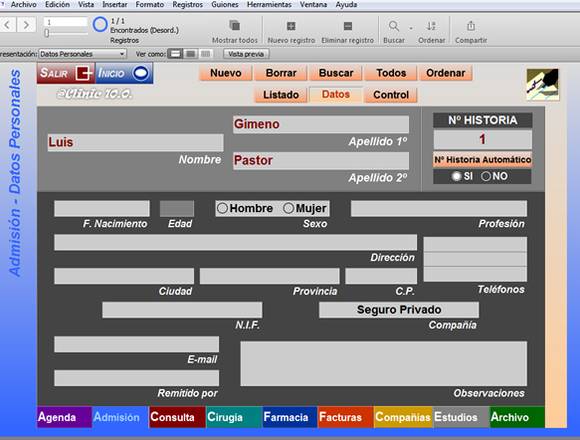Image resolution: width=580 pixels, height=440 pixels.
Task: Click the Observaciones text area
Action: [384, 364]
